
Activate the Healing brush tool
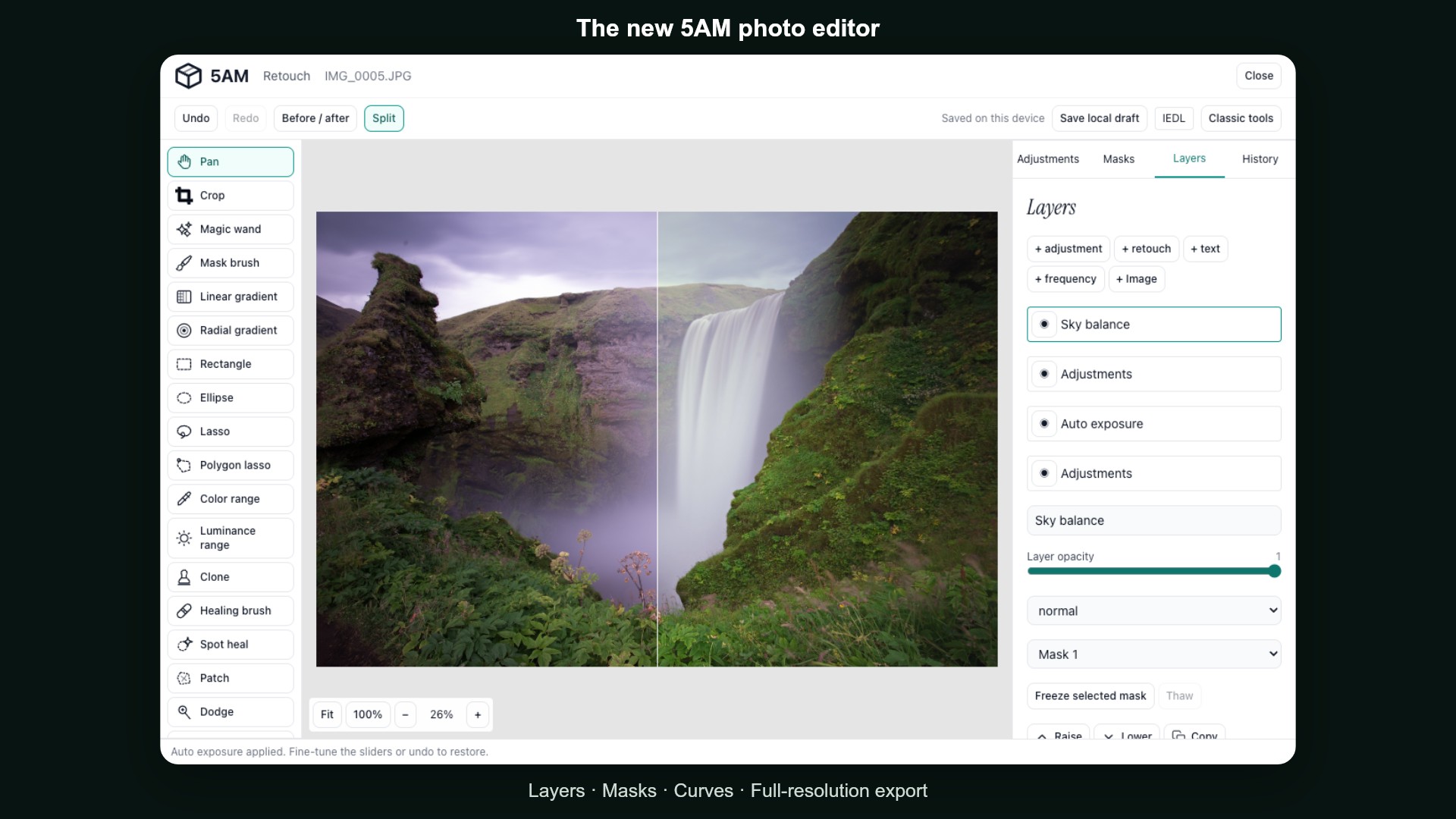pyautogui.click(x=231, y=610)
